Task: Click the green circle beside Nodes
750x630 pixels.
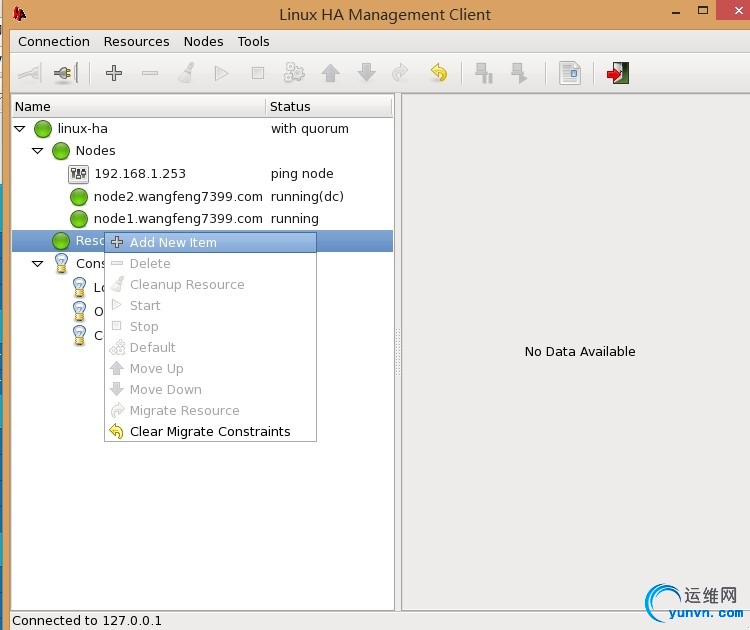Action: point(61,151)
